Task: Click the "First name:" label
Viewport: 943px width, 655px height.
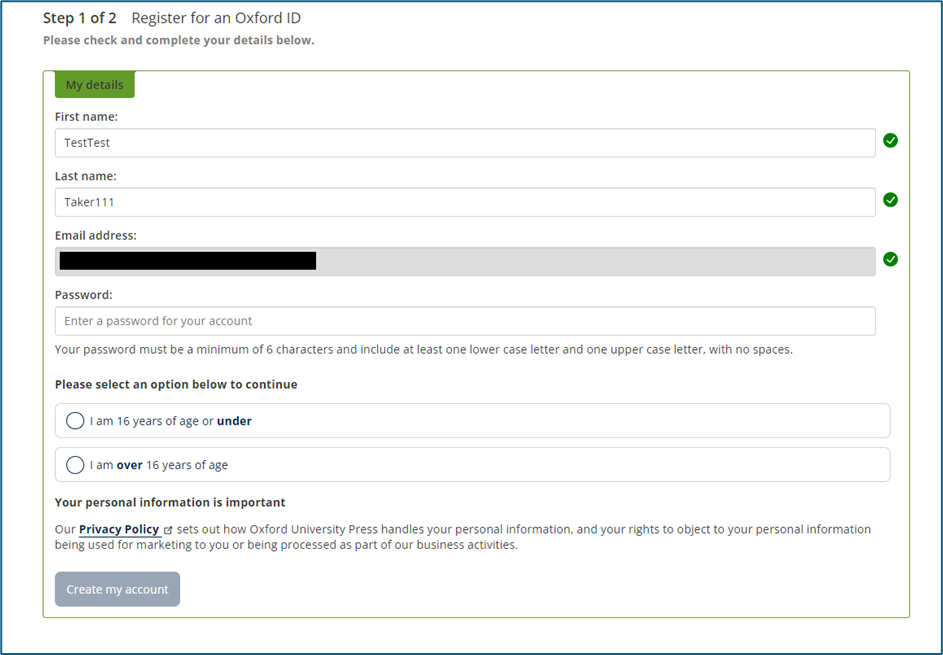Action: pyautogui.click(x=86, y=117)
